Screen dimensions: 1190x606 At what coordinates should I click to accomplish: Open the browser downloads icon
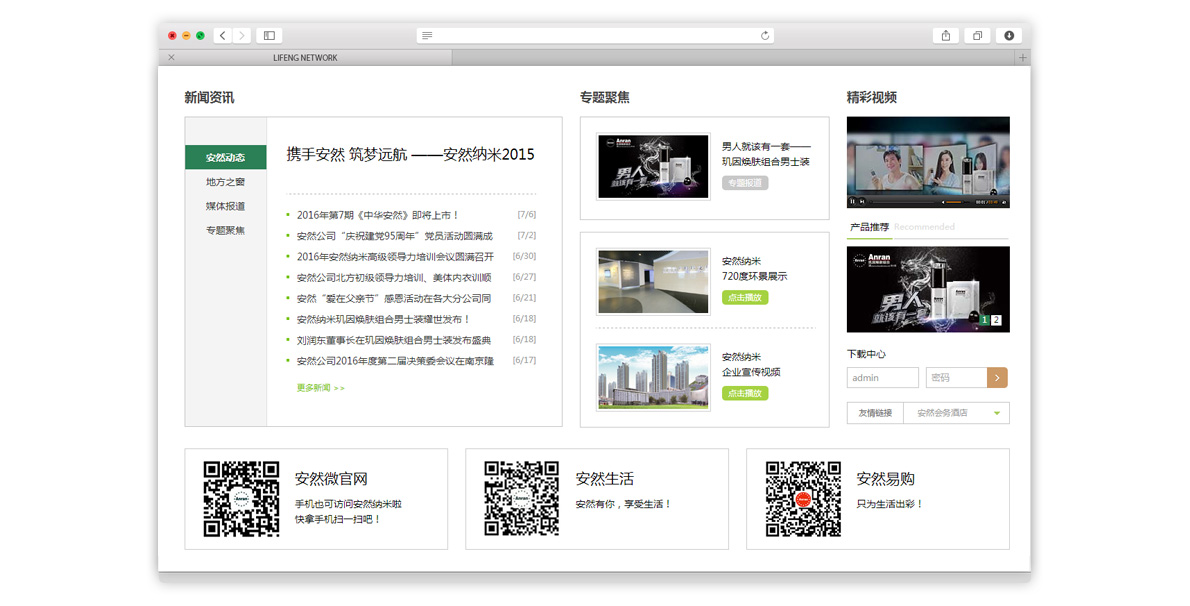pyautogui.click(x=1009, y=36)
